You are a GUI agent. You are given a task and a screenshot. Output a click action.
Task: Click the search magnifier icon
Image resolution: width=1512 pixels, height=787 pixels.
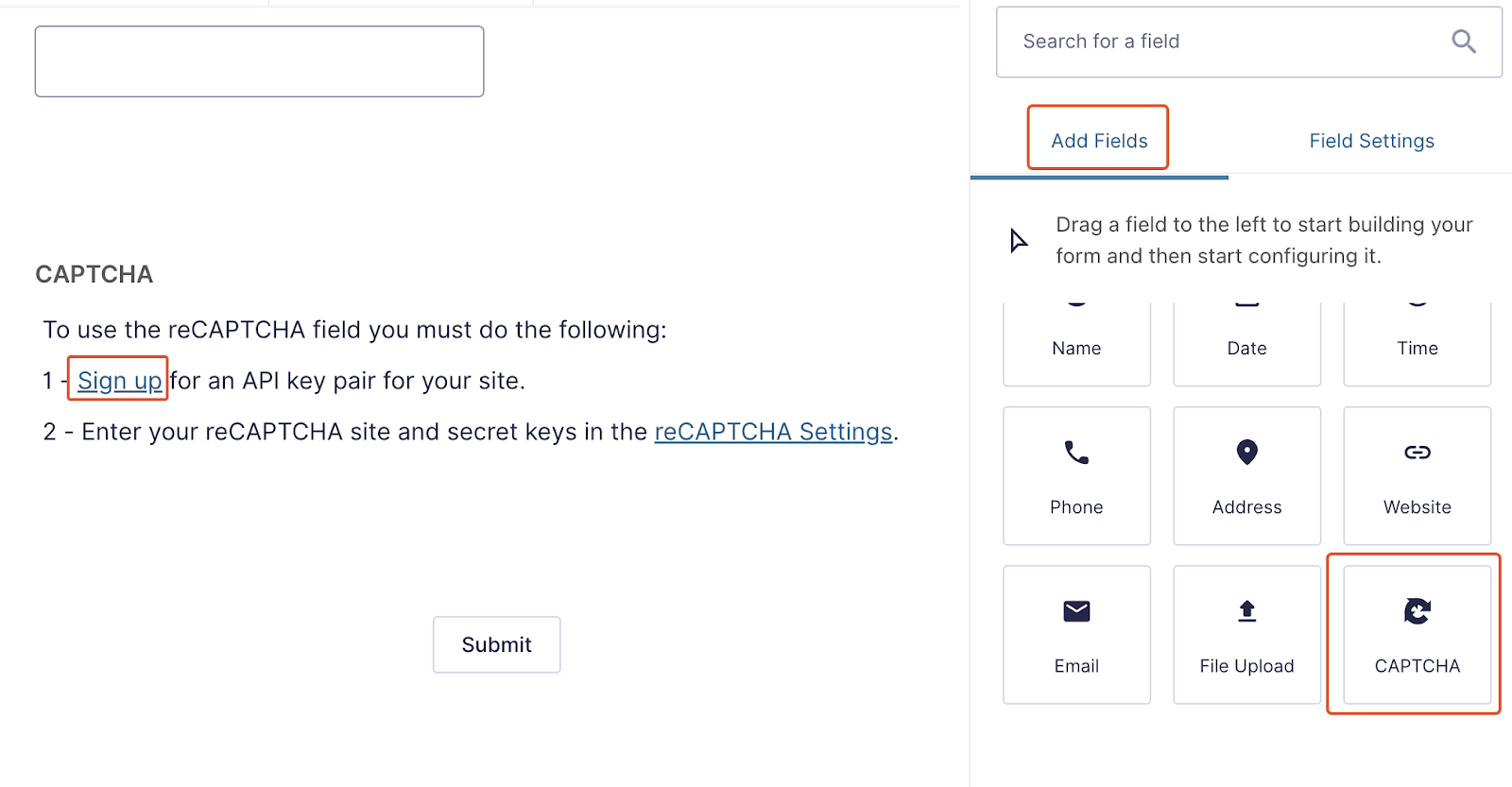1463,42
